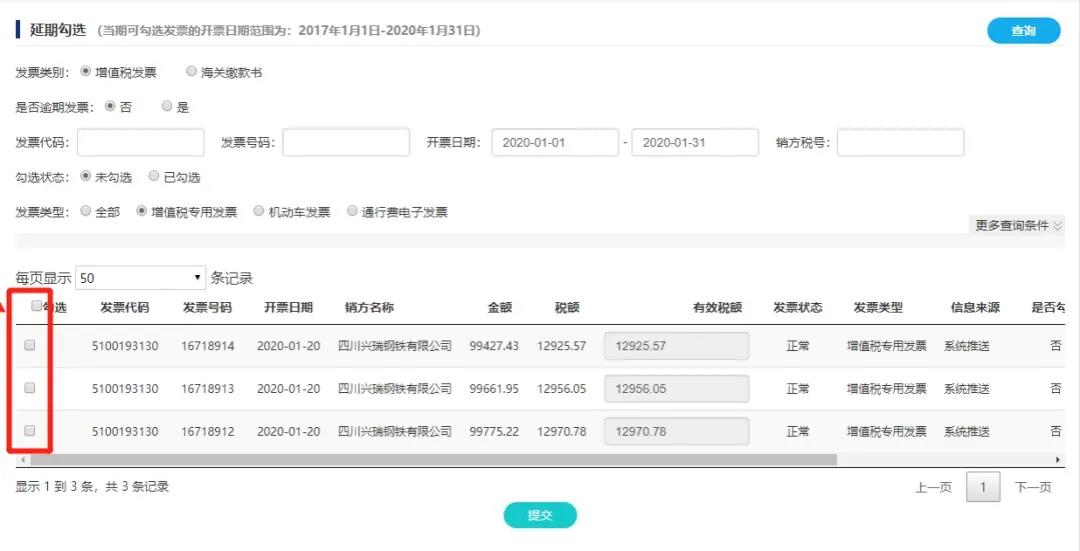The height and width of the screenshot is (551, 1080).
Task: Select the 海关缴款书 invoice category radio
Action: [192, 72]
